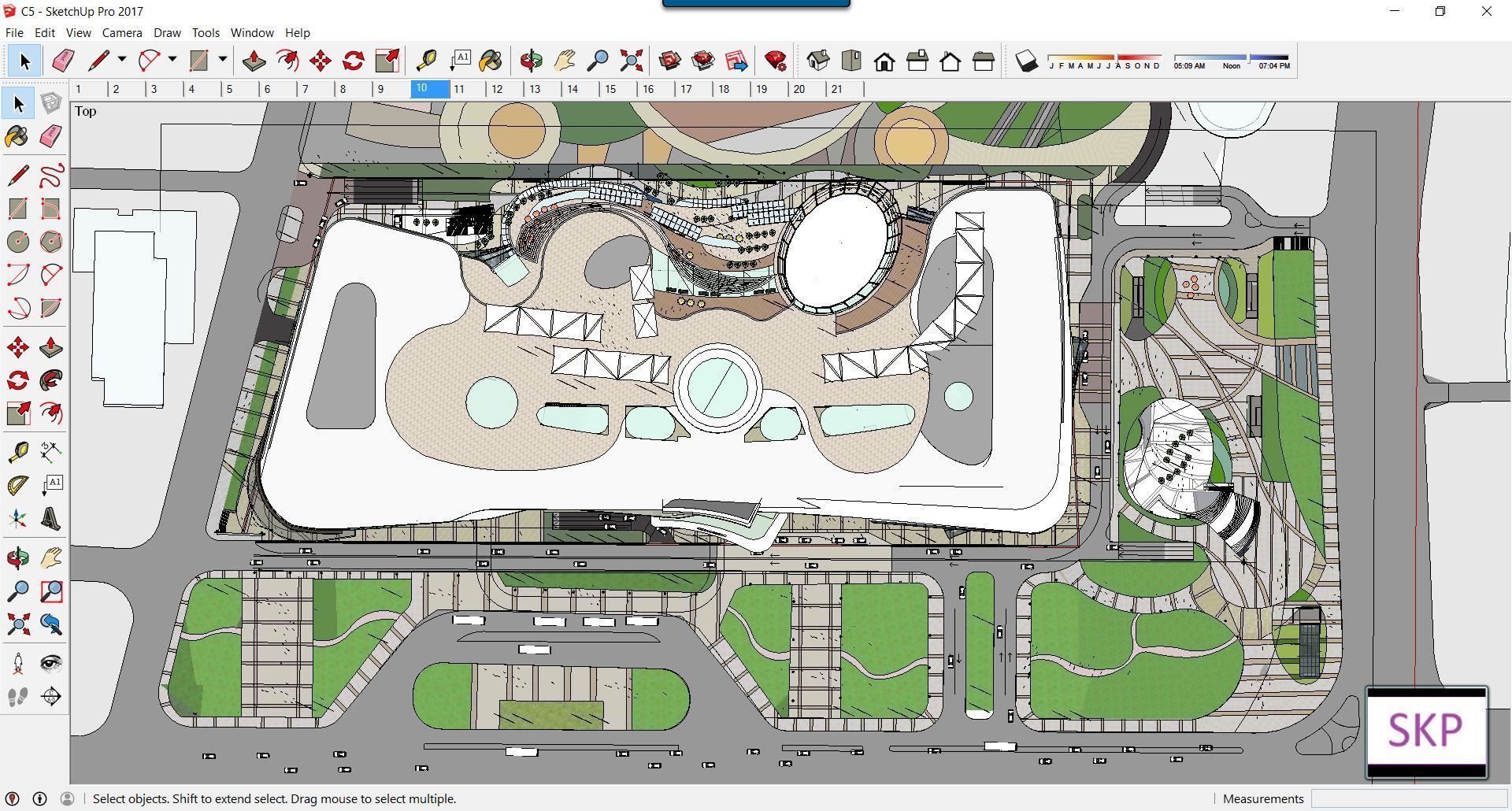Select the Circle tool
Viewport: 1512px width, 811px height.
click(18, 242)
